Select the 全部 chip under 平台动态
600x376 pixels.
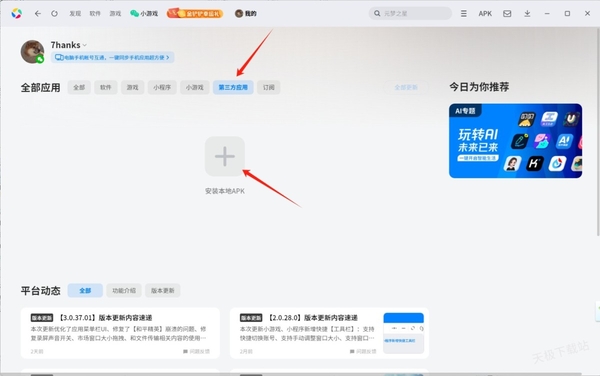point(85,290)
